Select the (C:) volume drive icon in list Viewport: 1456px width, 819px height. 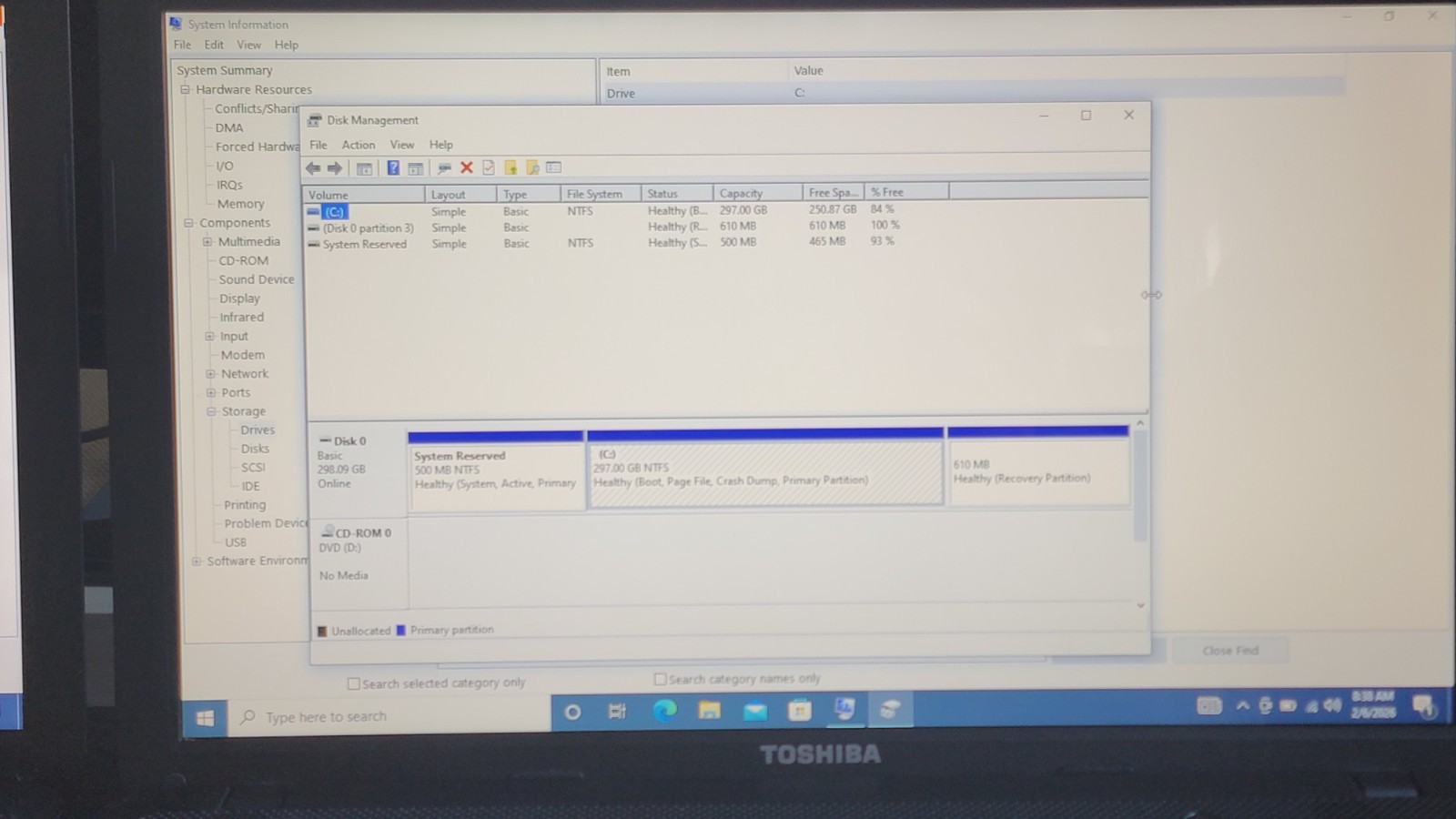[313, 212]
